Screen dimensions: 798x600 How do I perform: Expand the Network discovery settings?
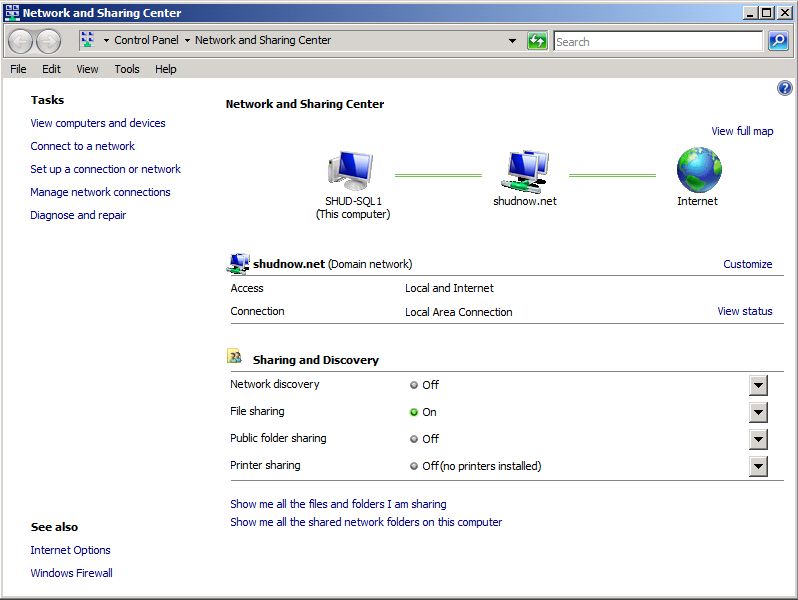pos(758,386)
